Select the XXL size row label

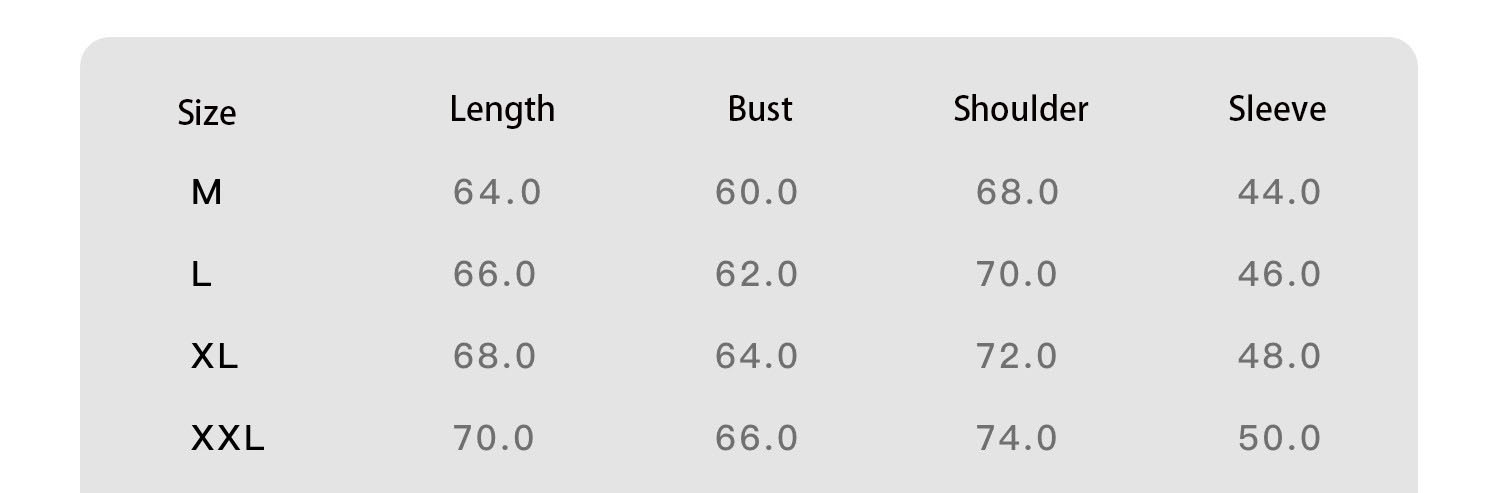coord(227,438)
